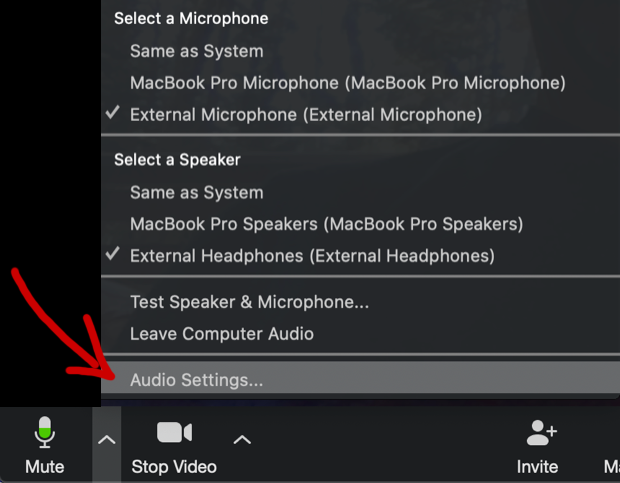The width and height of the screenshot is (620, 483).
Task: Expand the video options chevron beside Stop Video
Action: pyautogui.click(x=242, y=440)
